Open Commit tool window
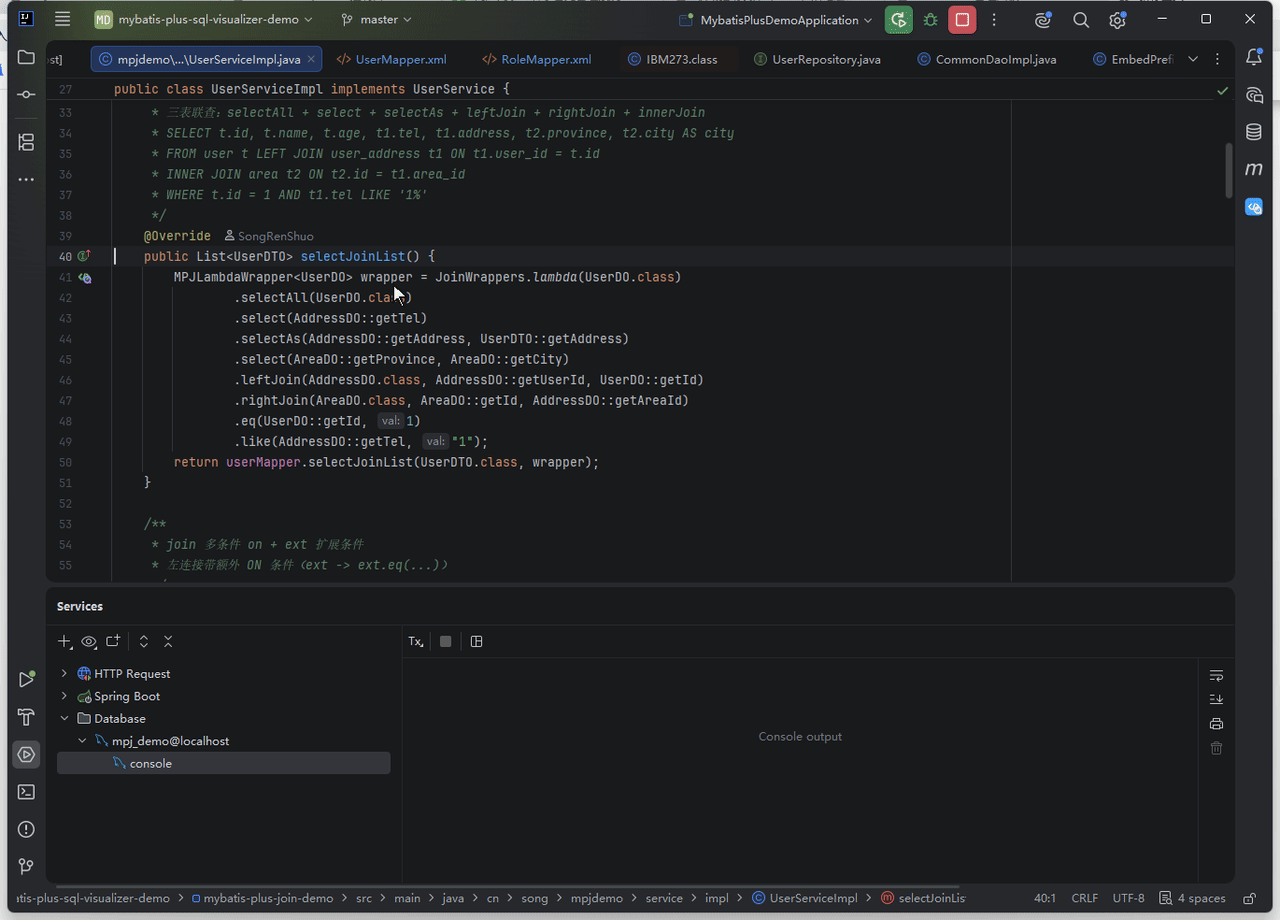This screenshot has width=1280, height=920. pyautogui.click(x=26, y=94)
